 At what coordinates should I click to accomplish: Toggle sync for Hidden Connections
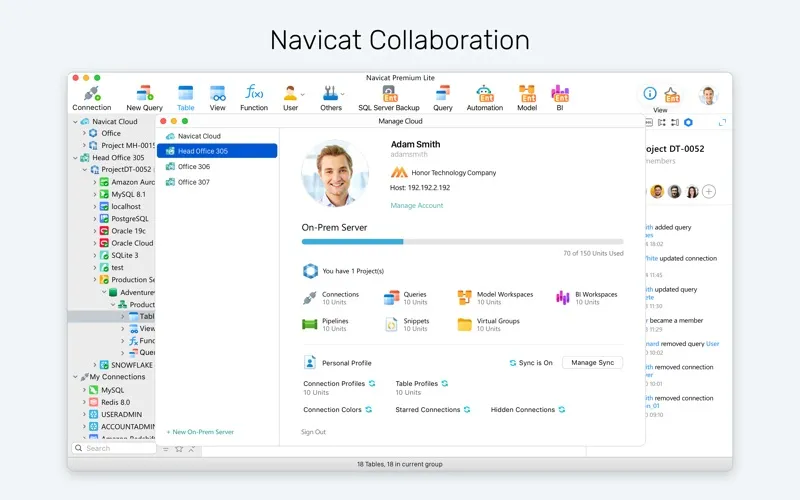click(x=562, y=410)
